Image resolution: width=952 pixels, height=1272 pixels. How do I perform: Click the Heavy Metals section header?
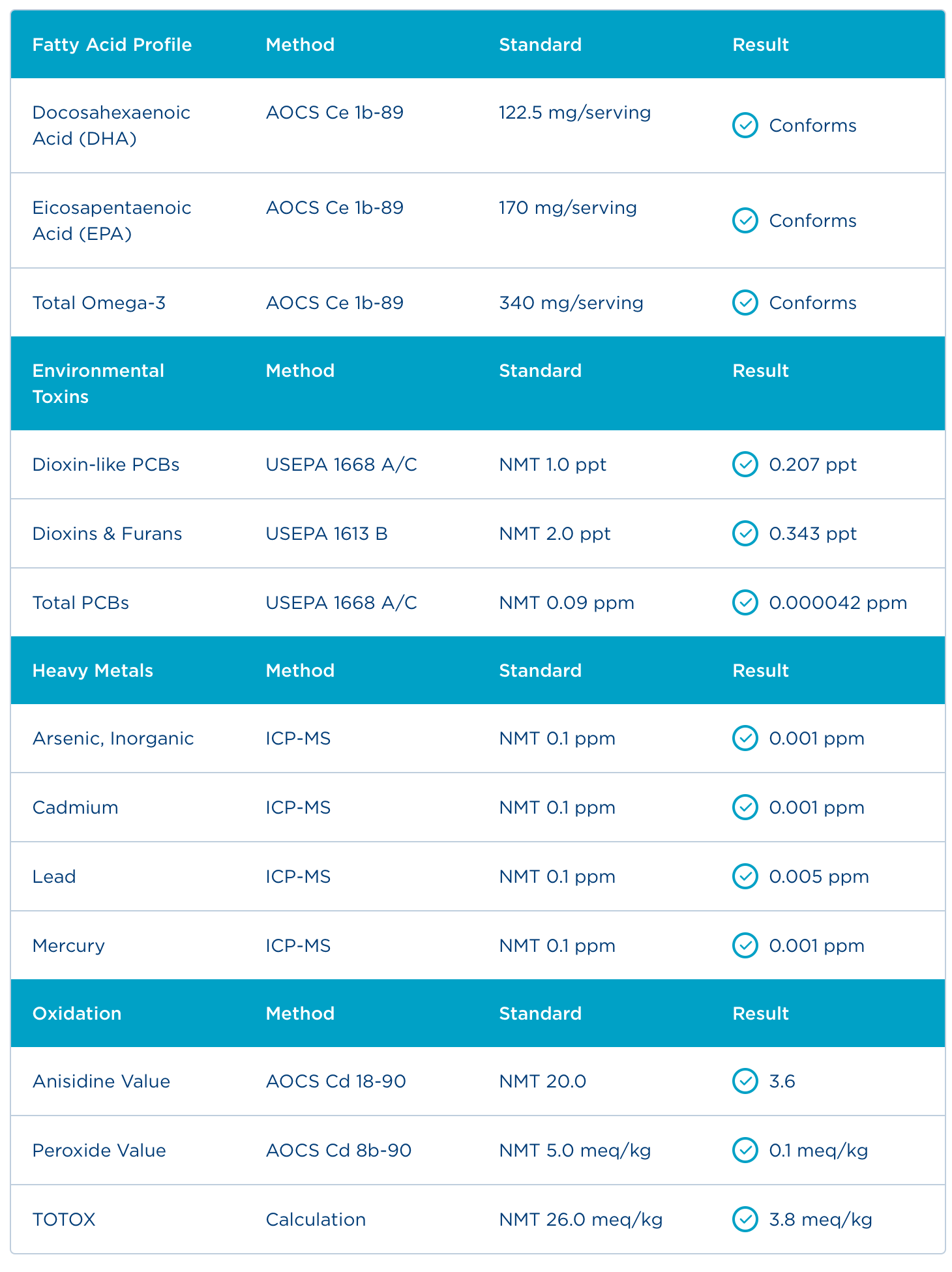pyautogui.click(x=93, y=671)
